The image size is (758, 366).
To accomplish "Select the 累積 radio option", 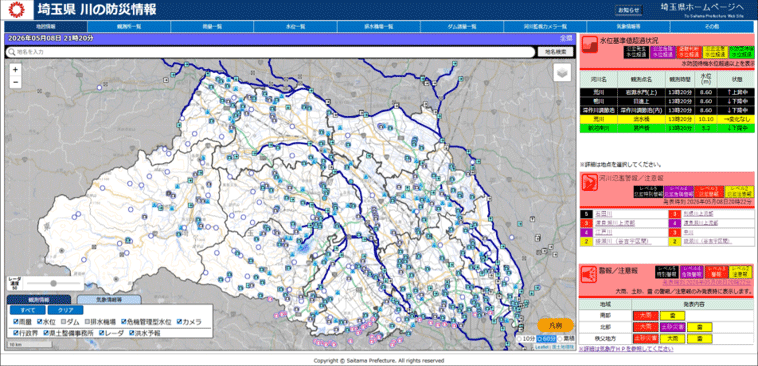I will (x=560, y=338).
